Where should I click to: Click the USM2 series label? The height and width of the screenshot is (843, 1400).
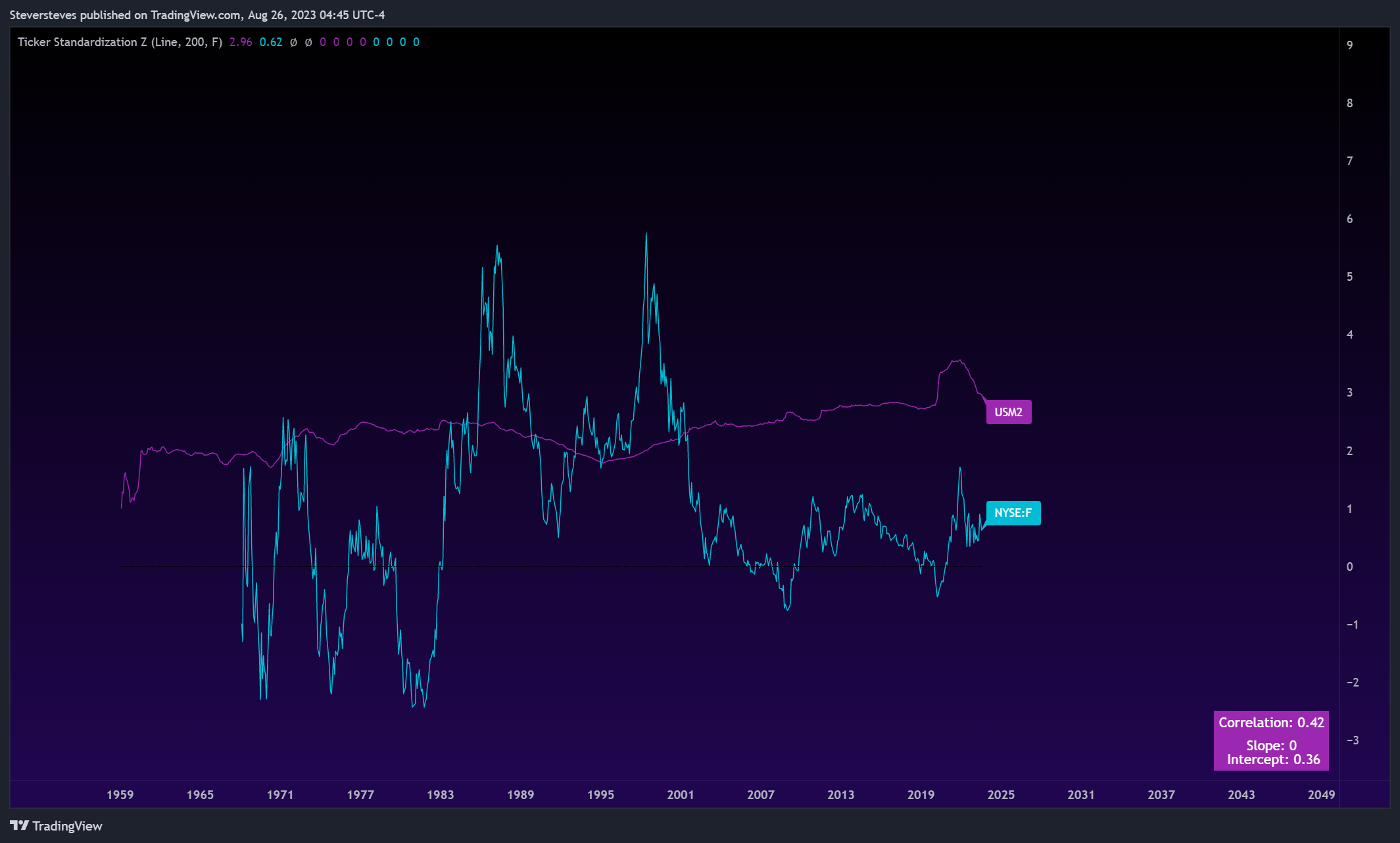click(1008, 412)
